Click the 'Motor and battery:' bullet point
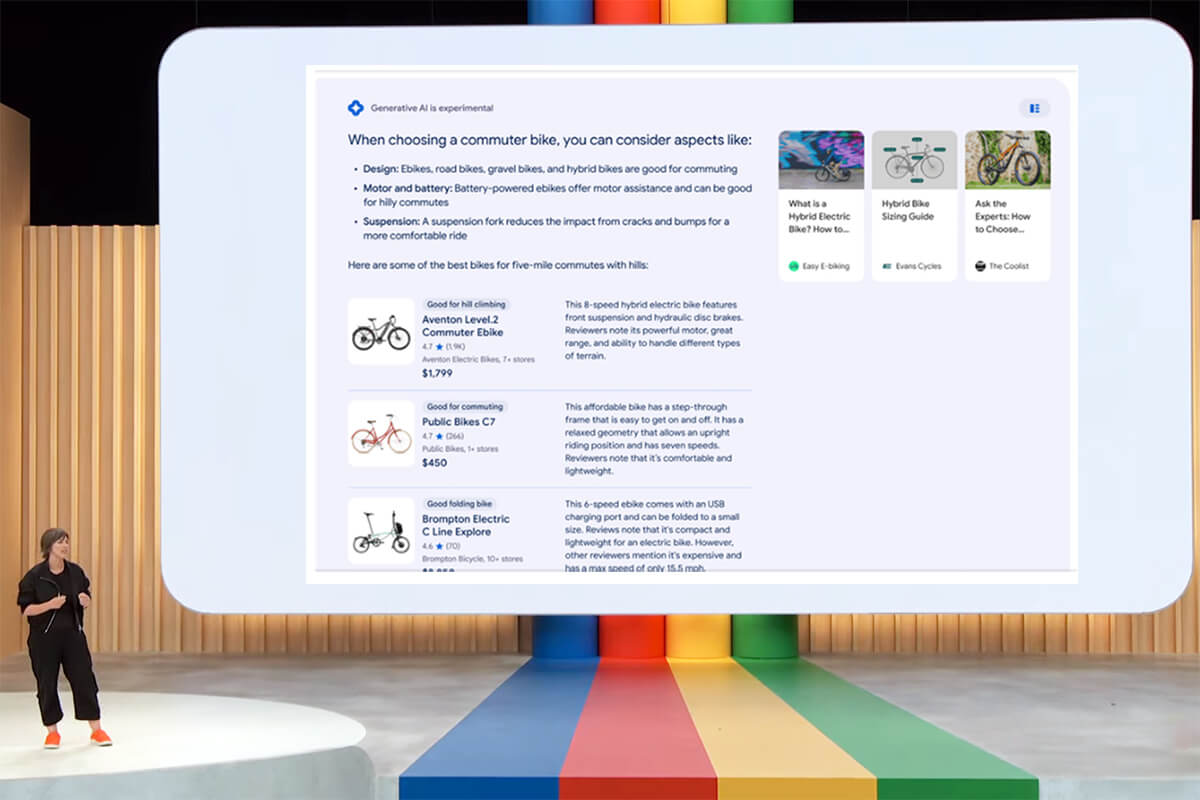Screen dimensions: 1200x800 pos(557,195)
